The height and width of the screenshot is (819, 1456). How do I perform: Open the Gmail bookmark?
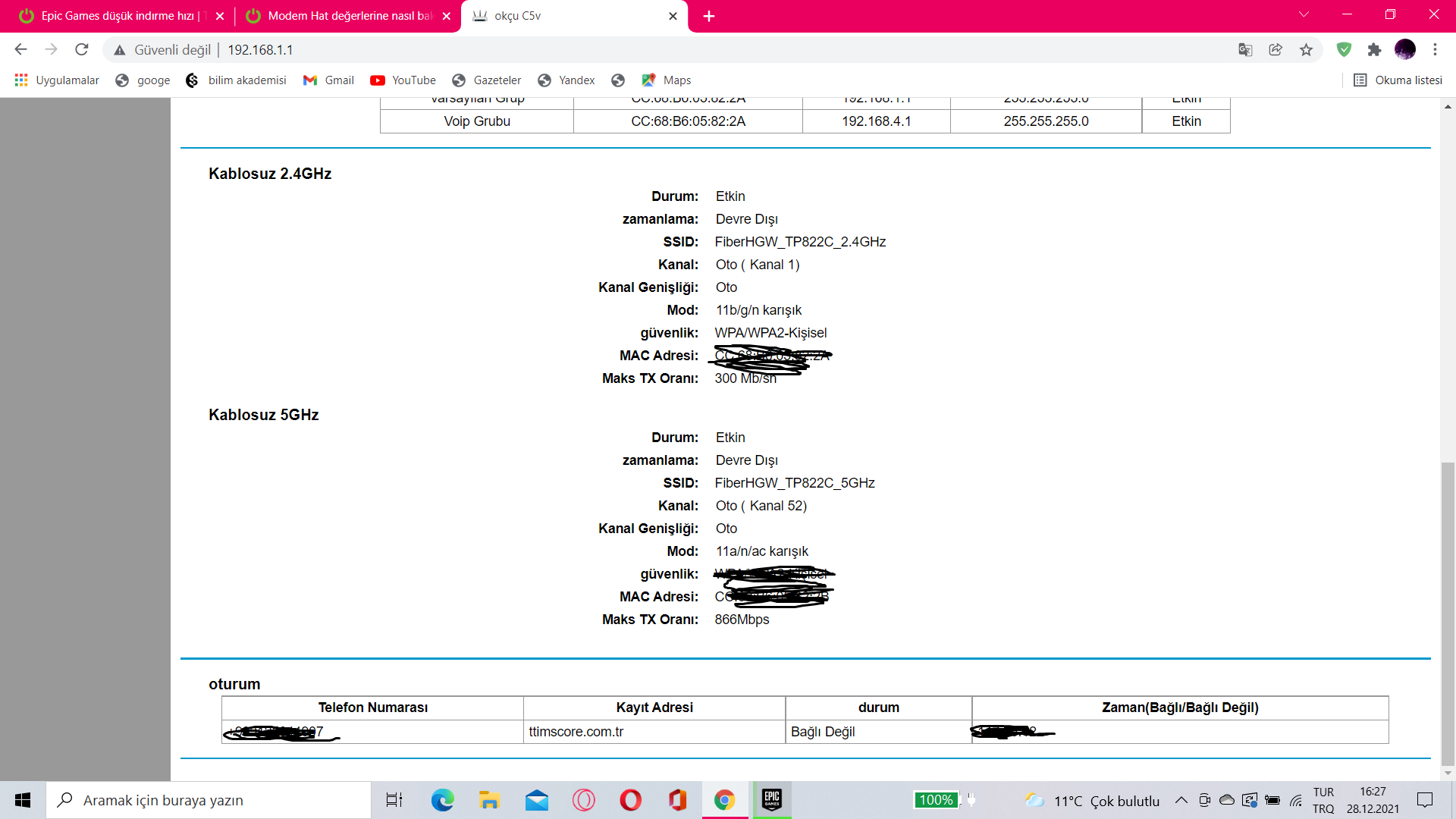[x=329, y=80]
